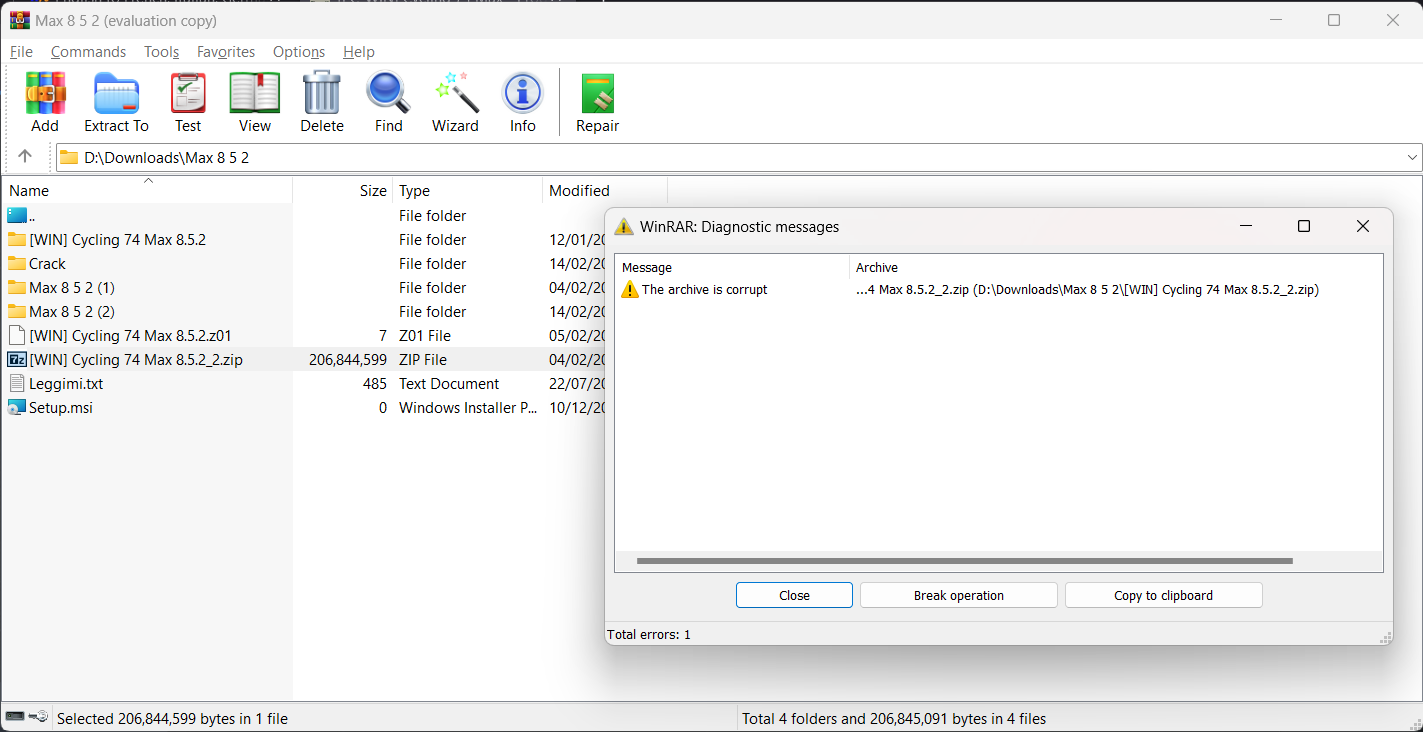Click the parent folder '..' icon
This screenshot has width=1423, height=732.
pyautogui.click(x=16, y=215)
